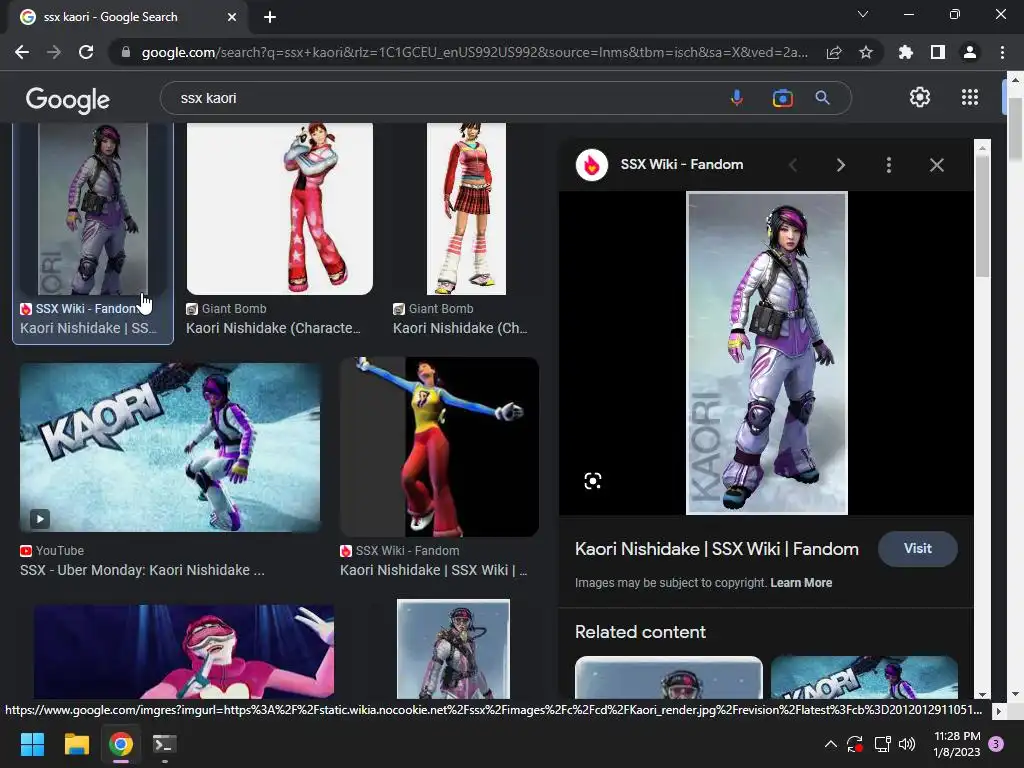Open the sync status icon in the system tray
Image resolution: width=1024 pixels, height=768 pixels.
[x=855, y=744]
